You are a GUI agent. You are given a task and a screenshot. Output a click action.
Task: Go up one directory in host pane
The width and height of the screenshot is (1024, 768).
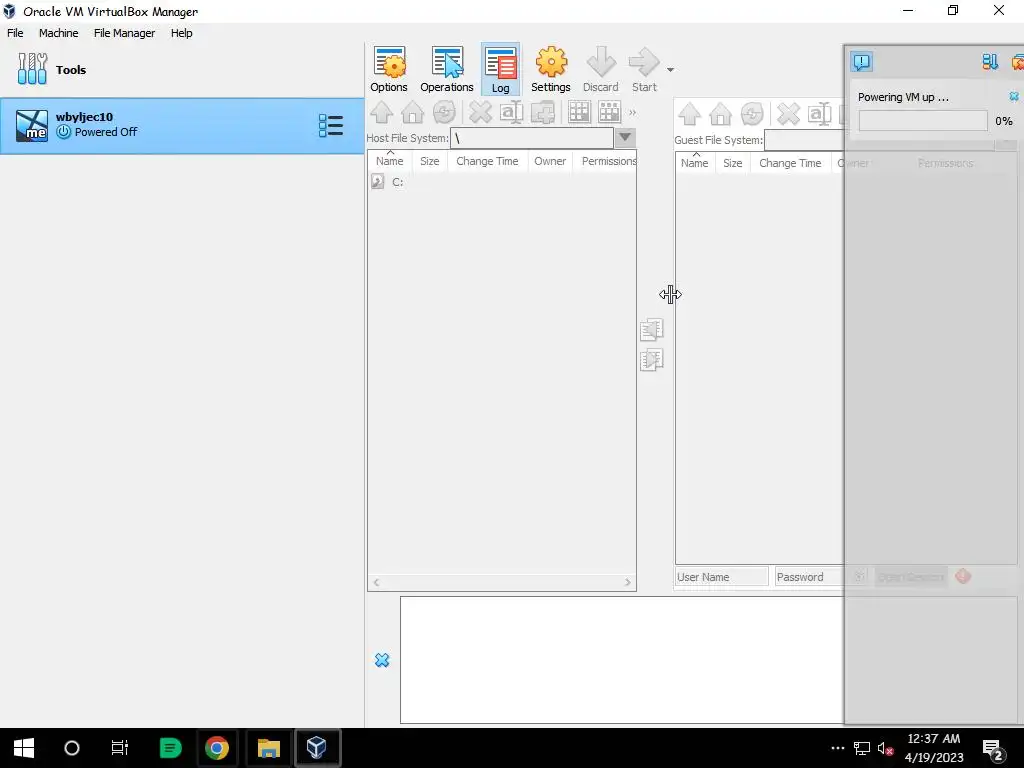(382, 112)
